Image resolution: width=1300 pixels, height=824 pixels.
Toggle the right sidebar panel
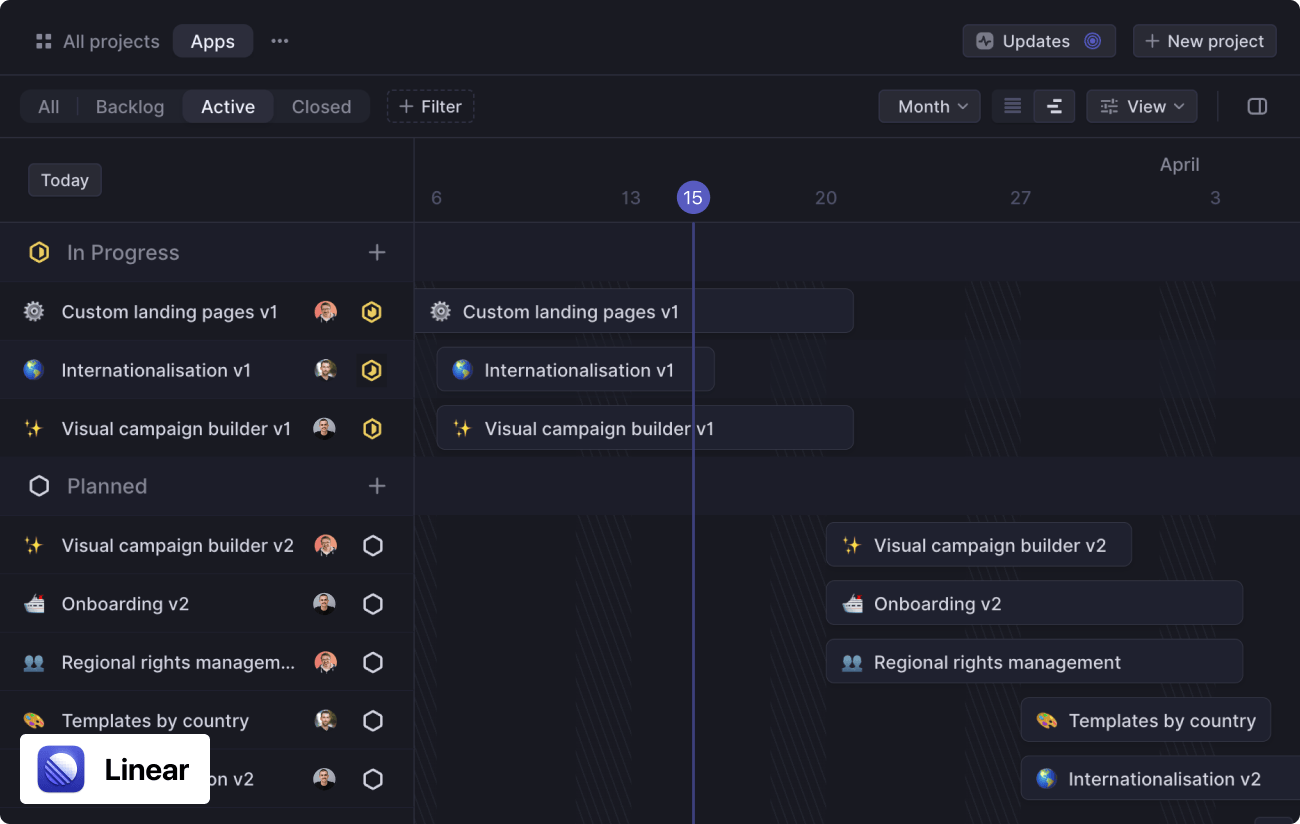1257,106
